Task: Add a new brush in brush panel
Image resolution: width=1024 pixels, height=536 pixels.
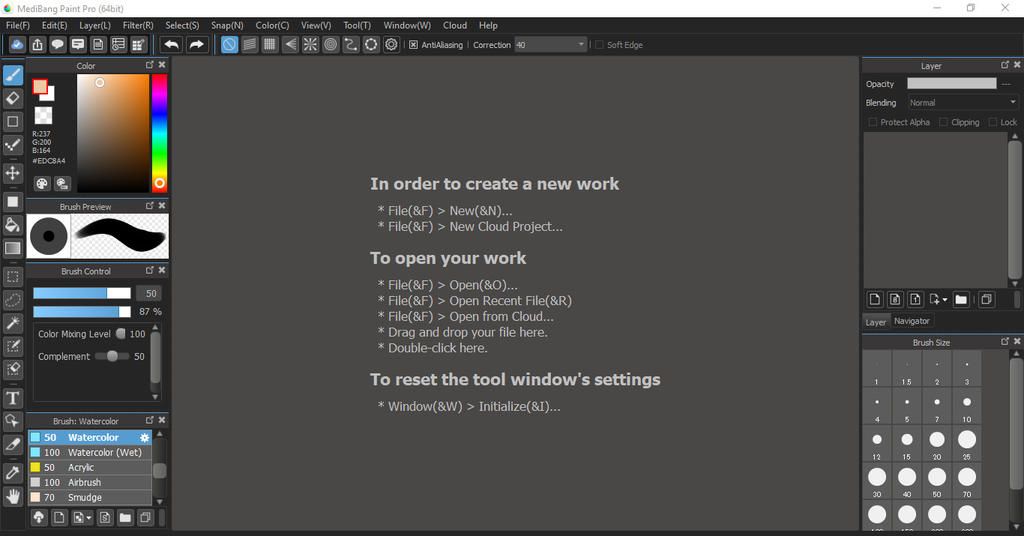Action: 59,518
